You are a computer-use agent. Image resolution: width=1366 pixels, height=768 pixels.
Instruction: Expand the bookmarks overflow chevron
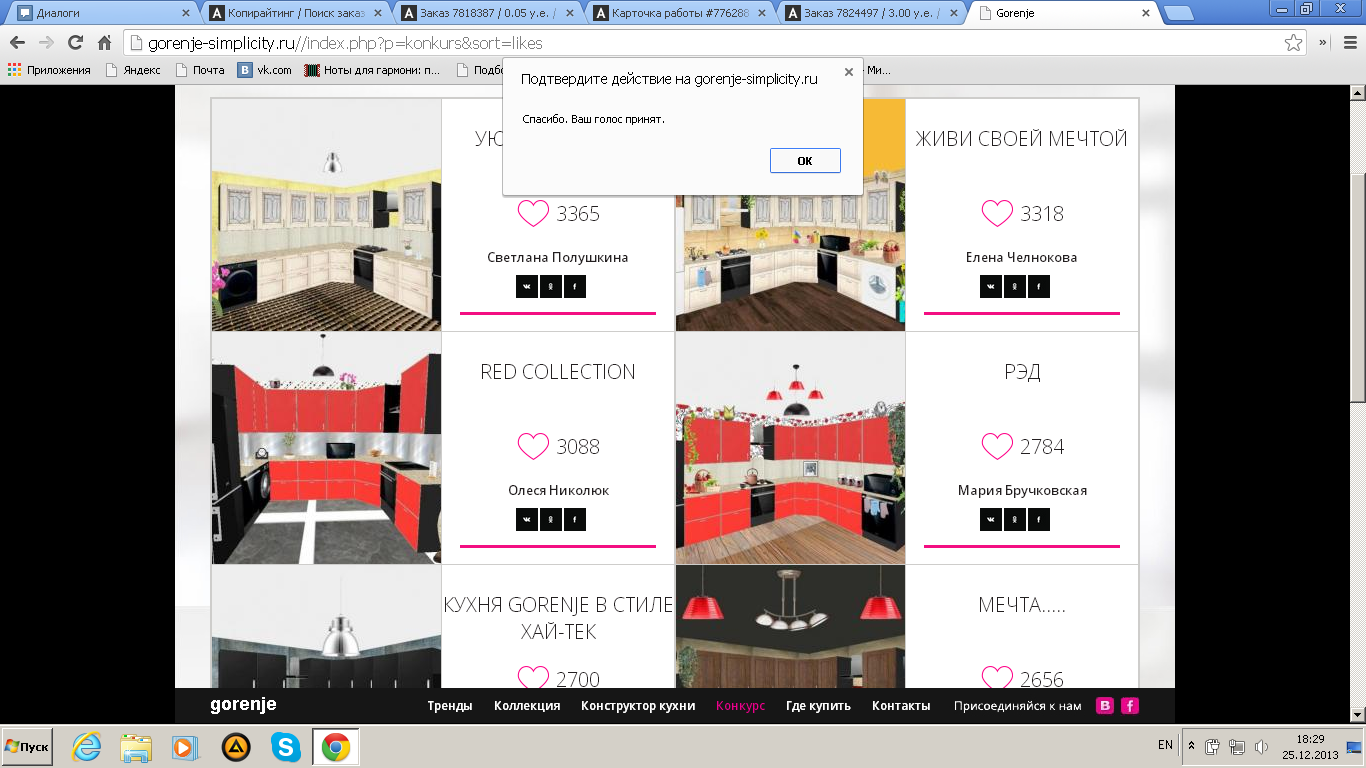pos(1323,43)
